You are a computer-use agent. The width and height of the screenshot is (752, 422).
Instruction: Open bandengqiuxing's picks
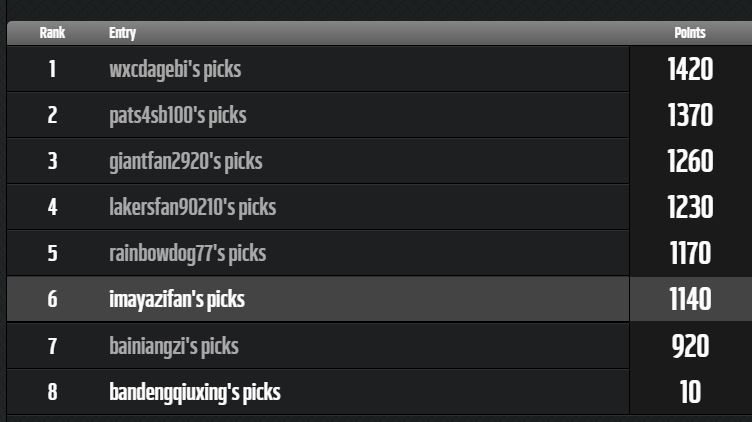(x=194, y=392)
